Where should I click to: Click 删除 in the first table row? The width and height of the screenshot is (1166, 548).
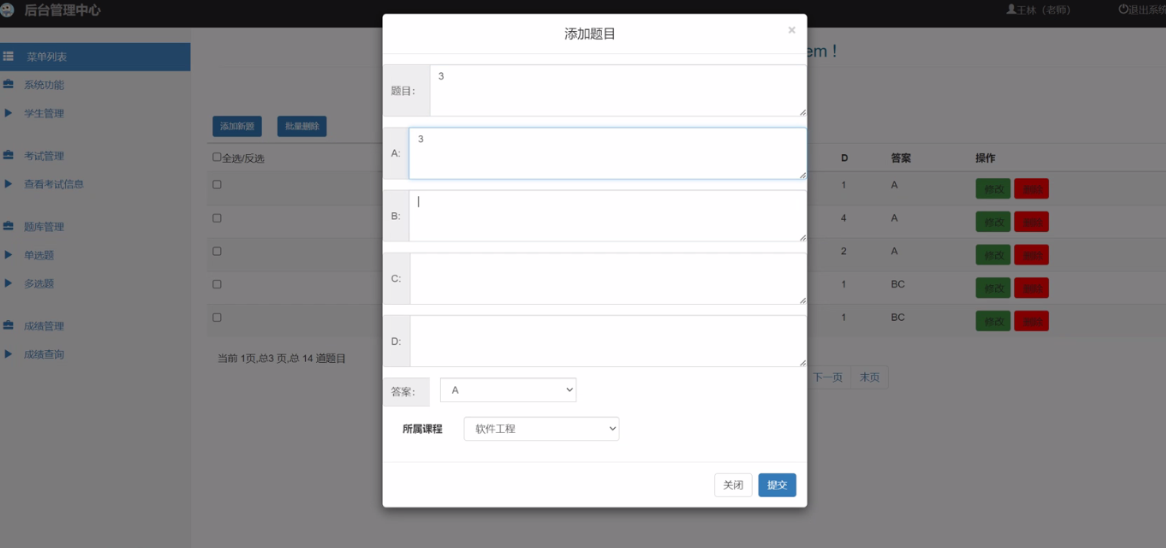(x=1031, y=189)
